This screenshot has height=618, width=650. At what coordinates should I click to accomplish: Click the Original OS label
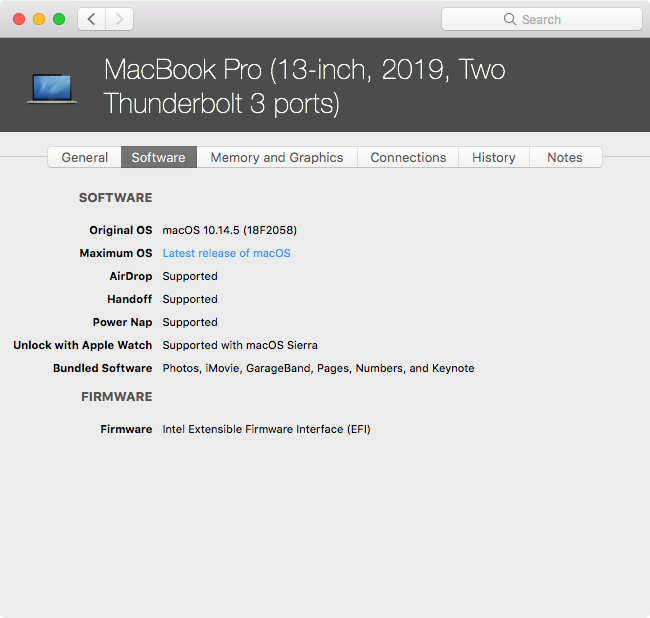(121, 230)
